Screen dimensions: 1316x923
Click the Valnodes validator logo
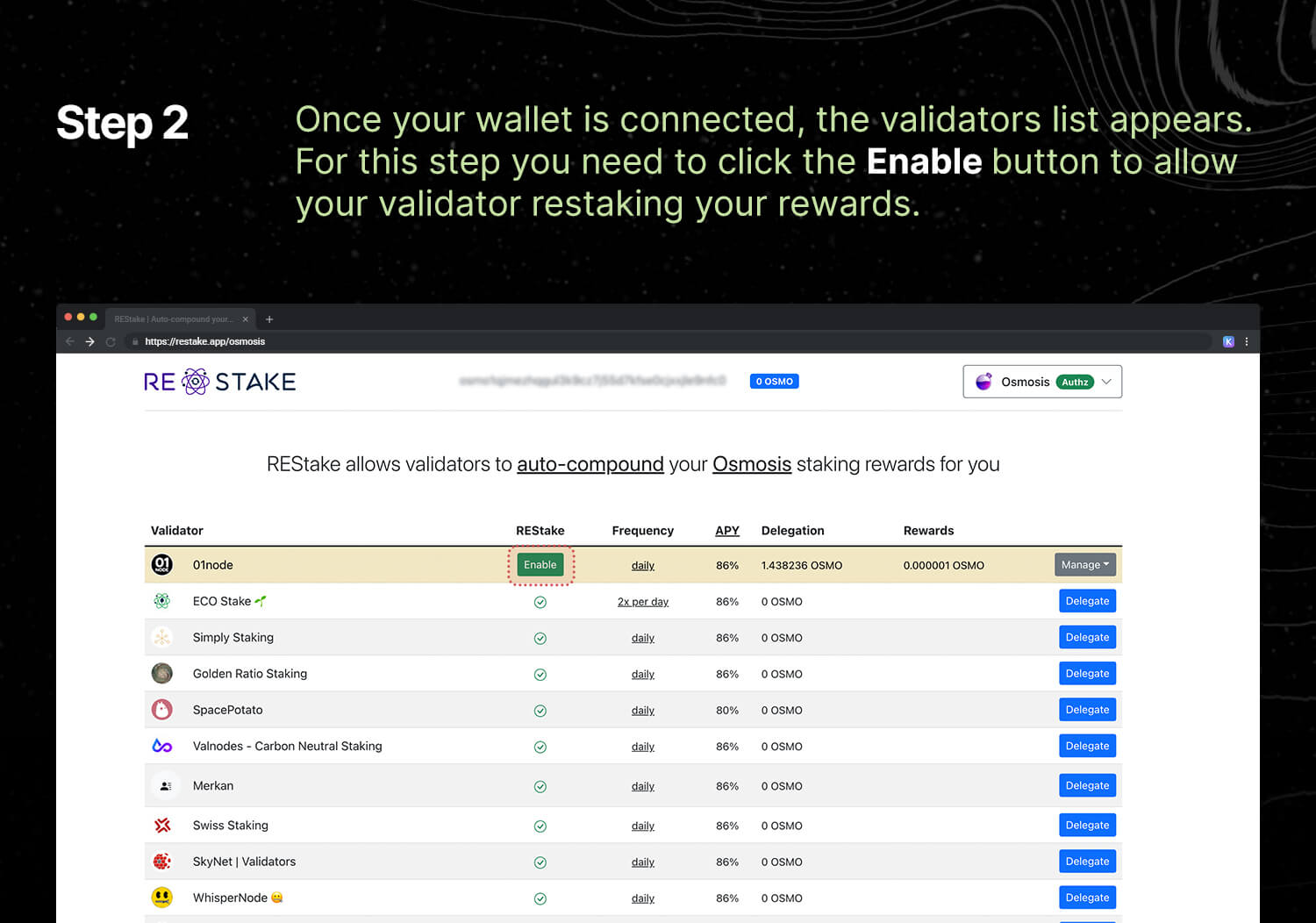pyautogui.click(x=162, y=746)
